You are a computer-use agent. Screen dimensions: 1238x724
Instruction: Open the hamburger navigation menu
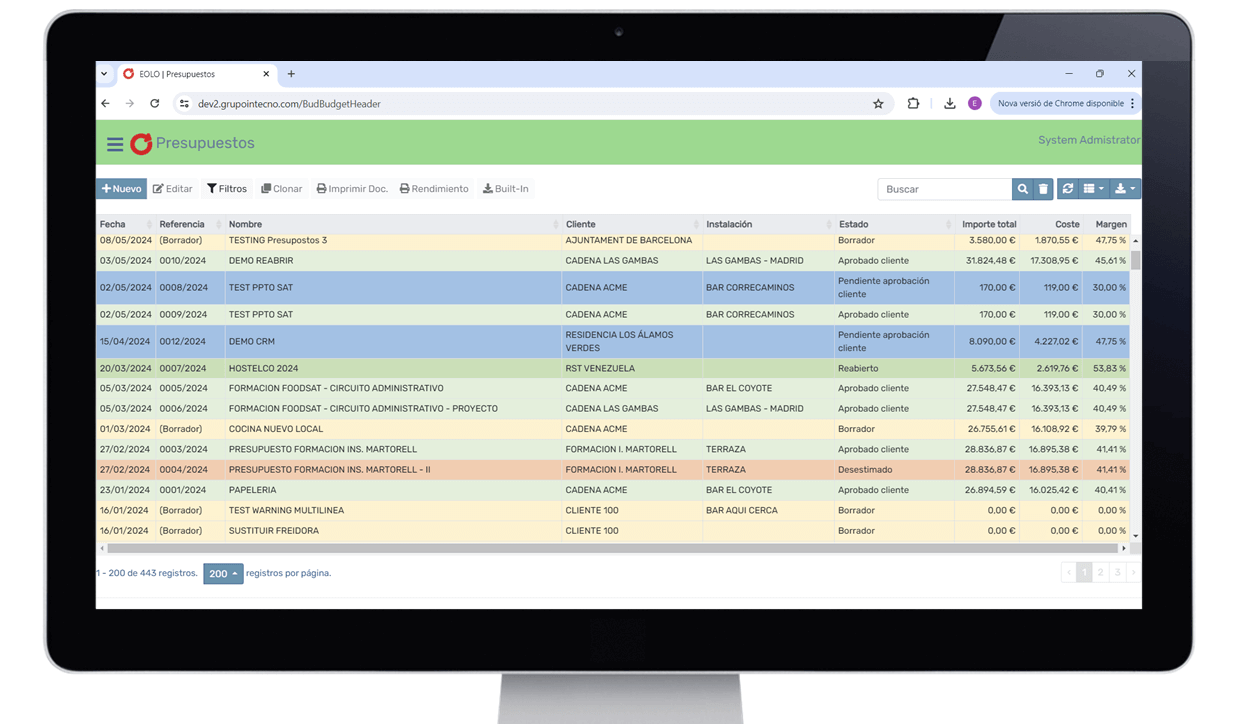tap(115, 144)
